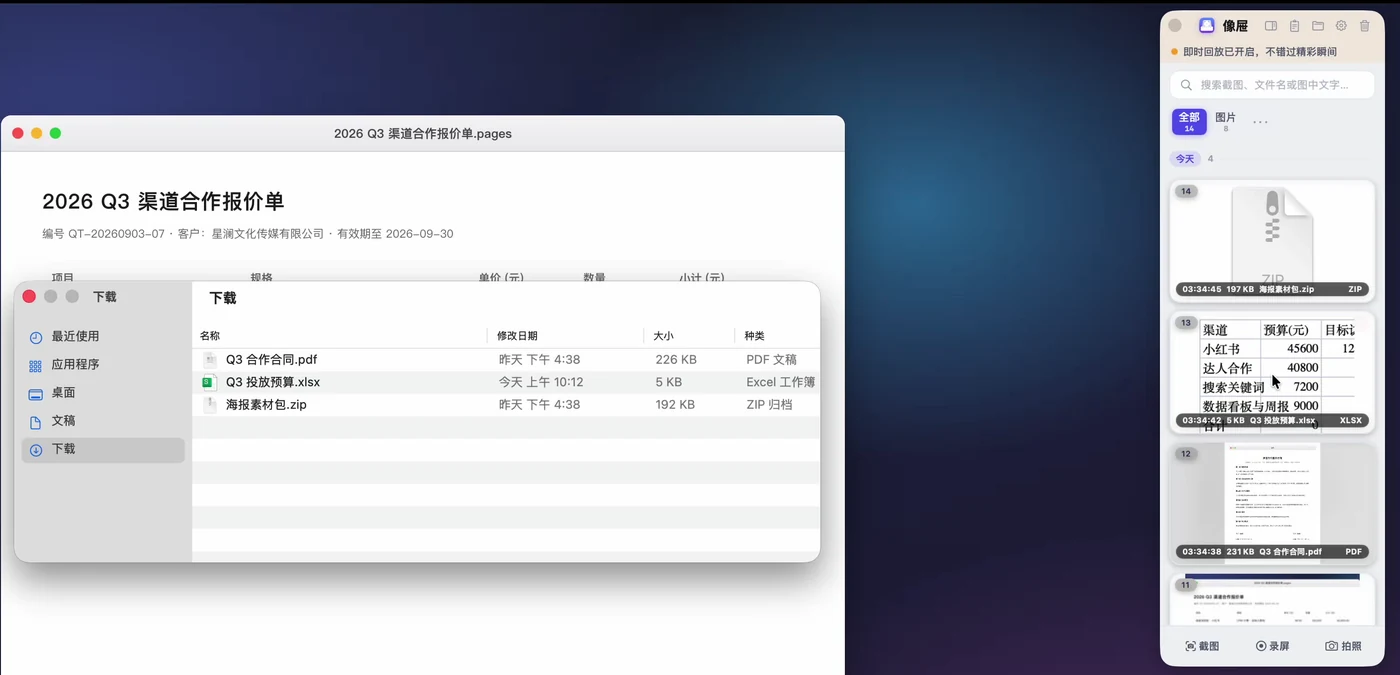Open the 海报素材包.zip thumbnail card
Viewport: 1400px width, 675px height.
(x=1272, y=239)
